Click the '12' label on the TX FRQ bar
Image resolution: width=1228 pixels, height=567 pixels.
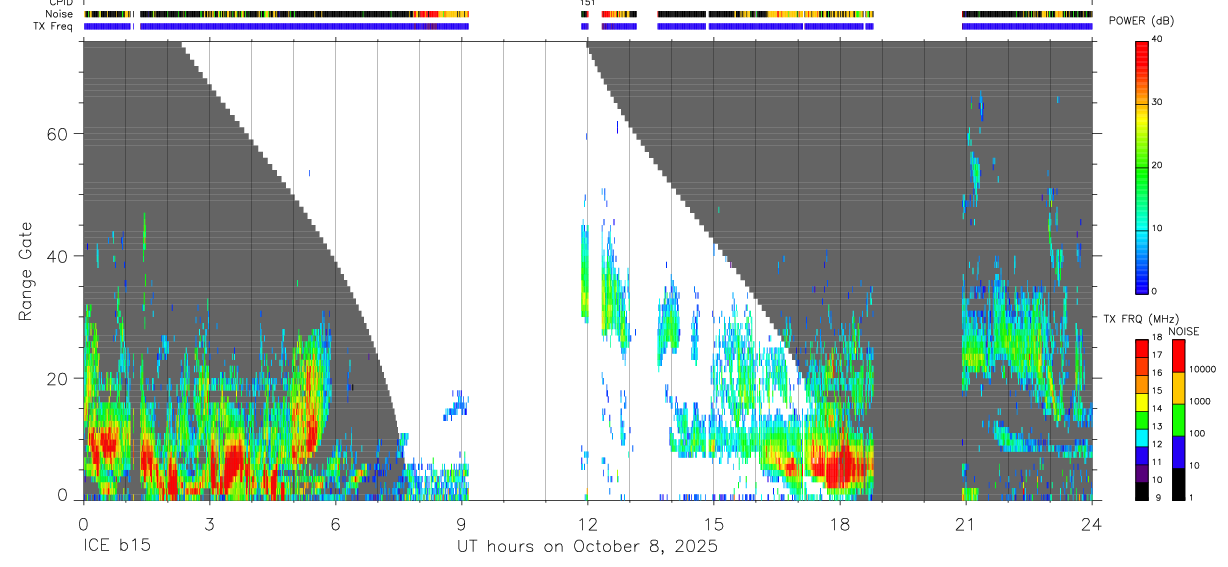tap(1158, 445)
